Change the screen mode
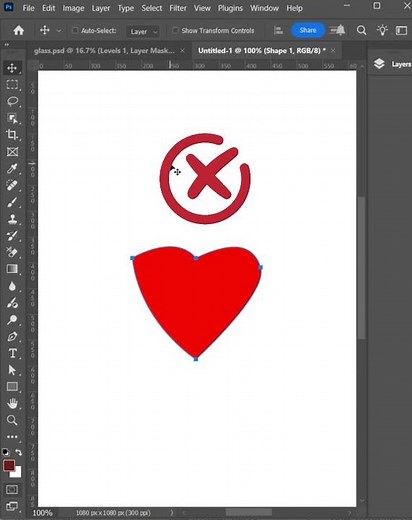The width and height of the screenshot is (412, 520). (12, 506)
